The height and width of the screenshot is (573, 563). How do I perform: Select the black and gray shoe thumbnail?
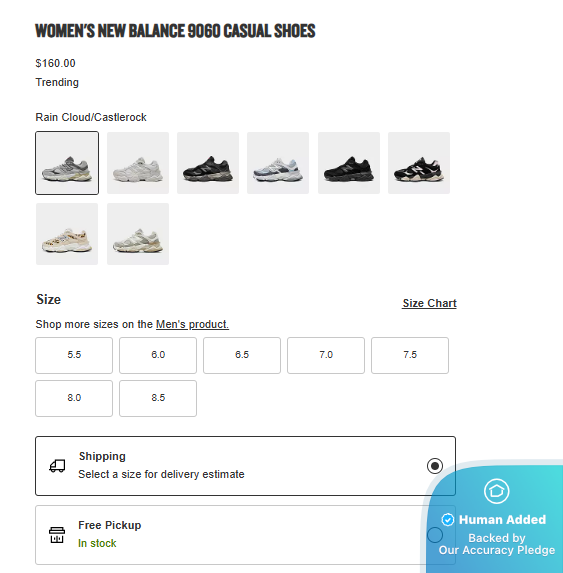tap(208, 163)
